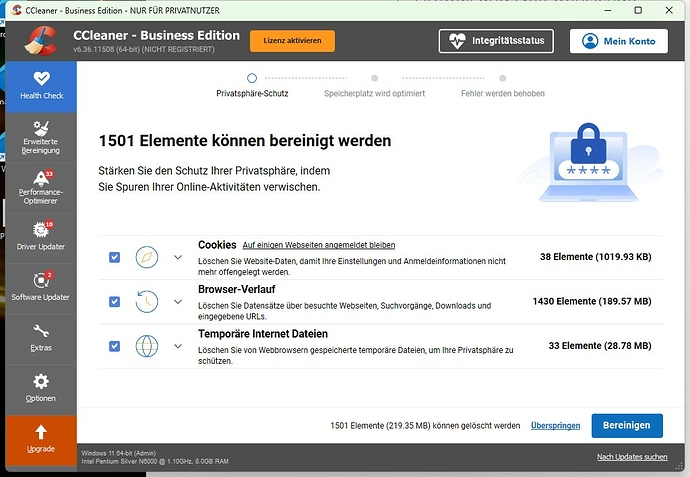
Task: Open Performance-Optimierer in sidebar
Action: (x=41, y=188)
